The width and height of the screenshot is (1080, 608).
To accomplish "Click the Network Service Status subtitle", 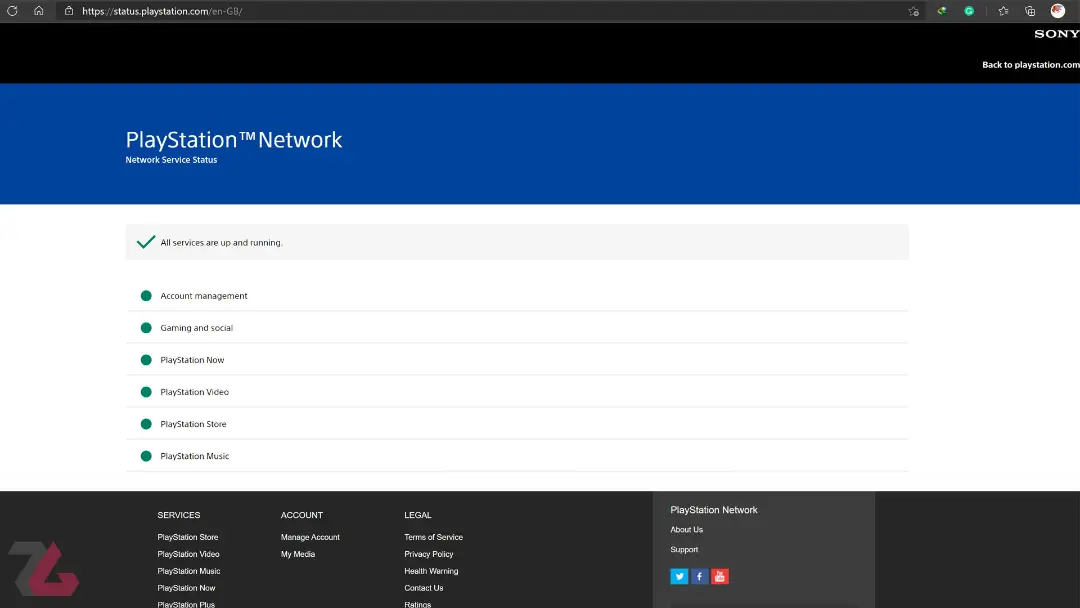I will tap(171, 160).
